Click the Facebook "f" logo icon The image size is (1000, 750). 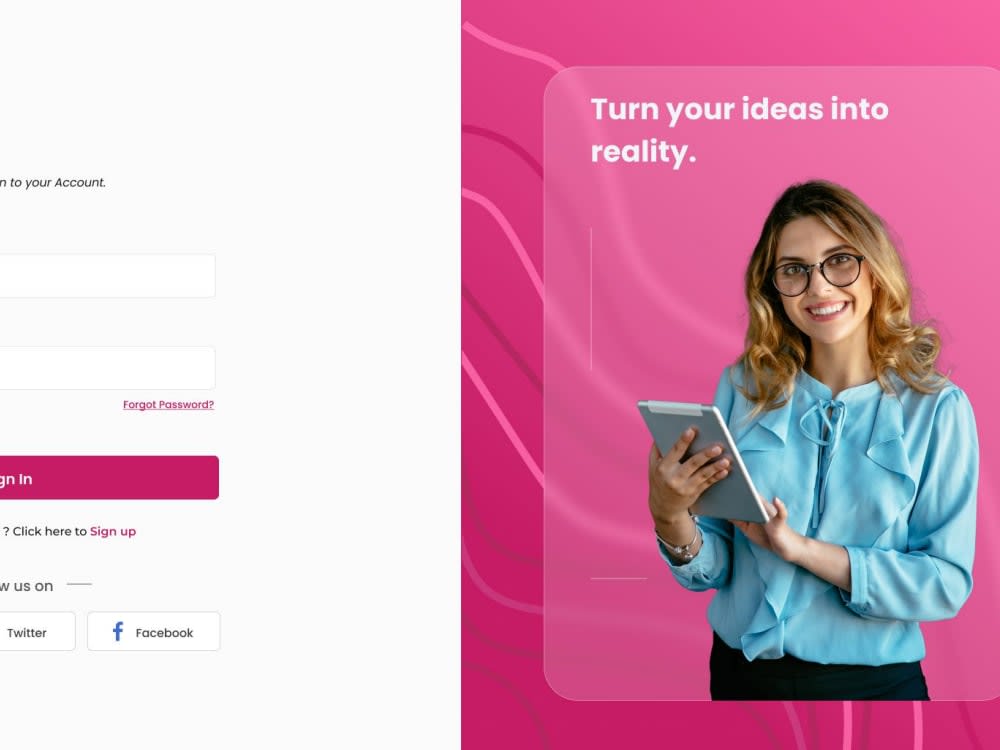118,631
